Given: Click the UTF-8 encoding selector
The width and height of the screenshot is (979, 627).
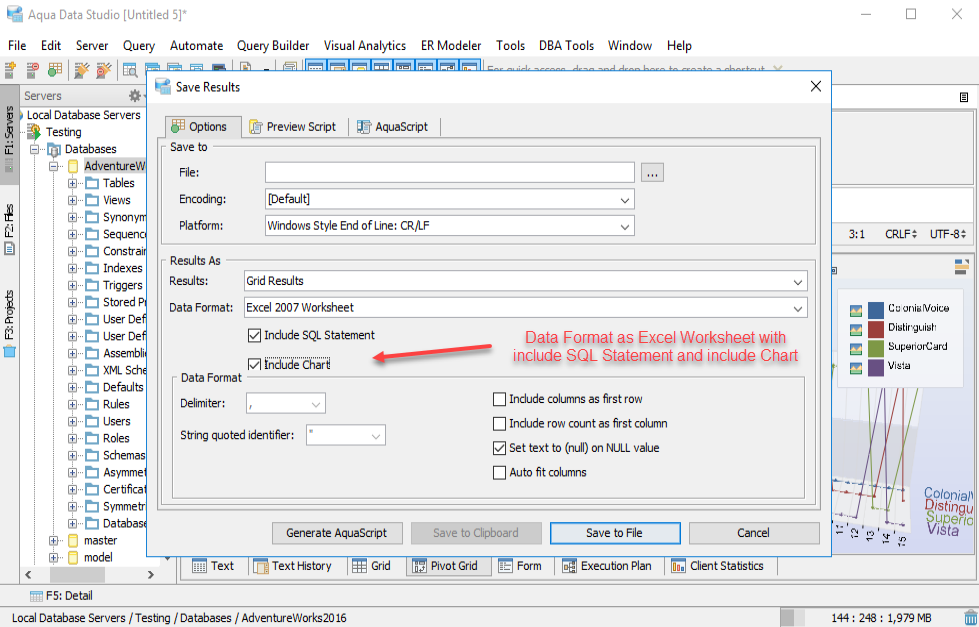Looking at the screenshot, I should (x=948, y=234).
